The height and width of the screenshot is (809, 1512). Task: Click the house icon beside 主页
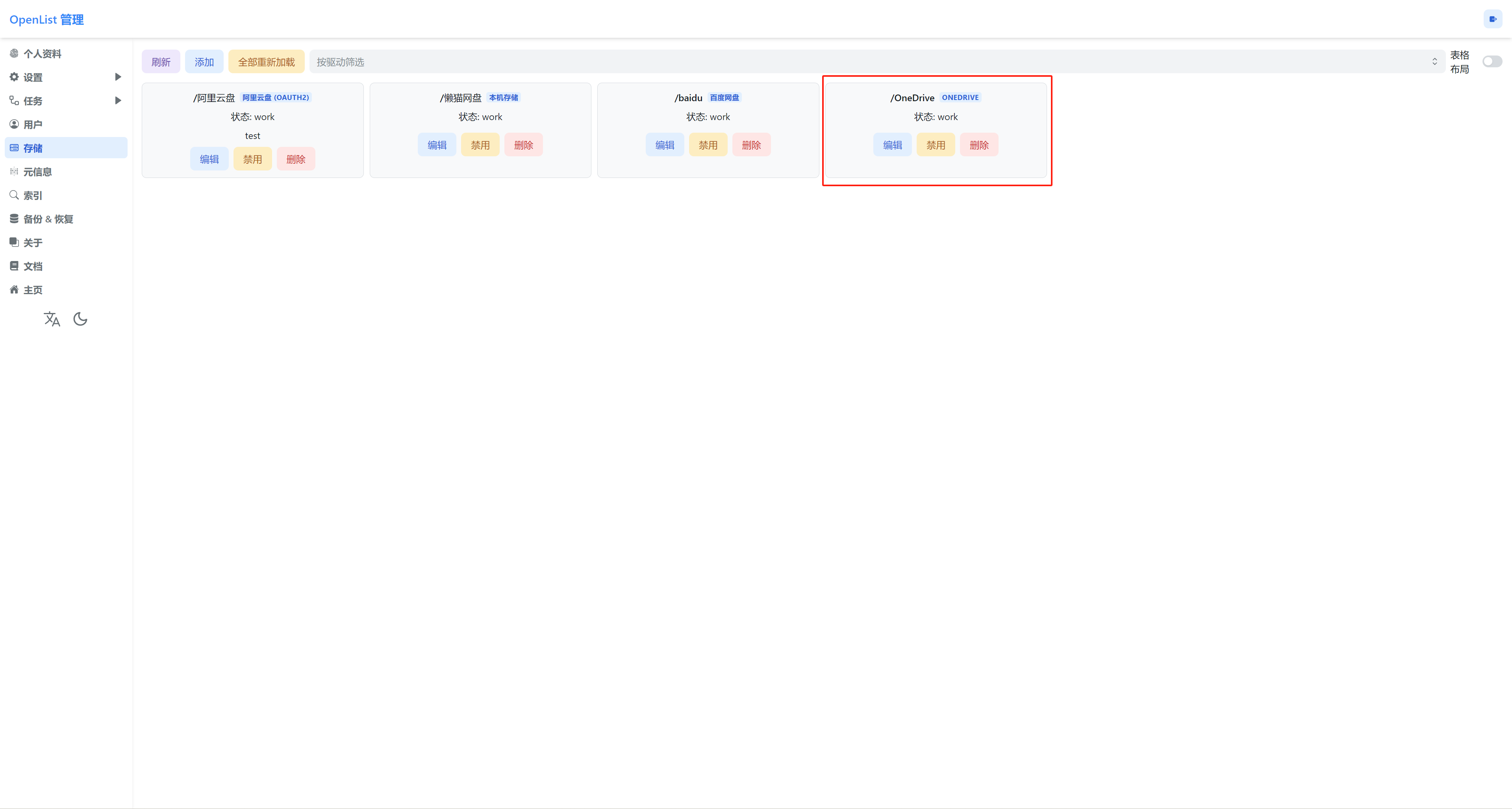14,289
